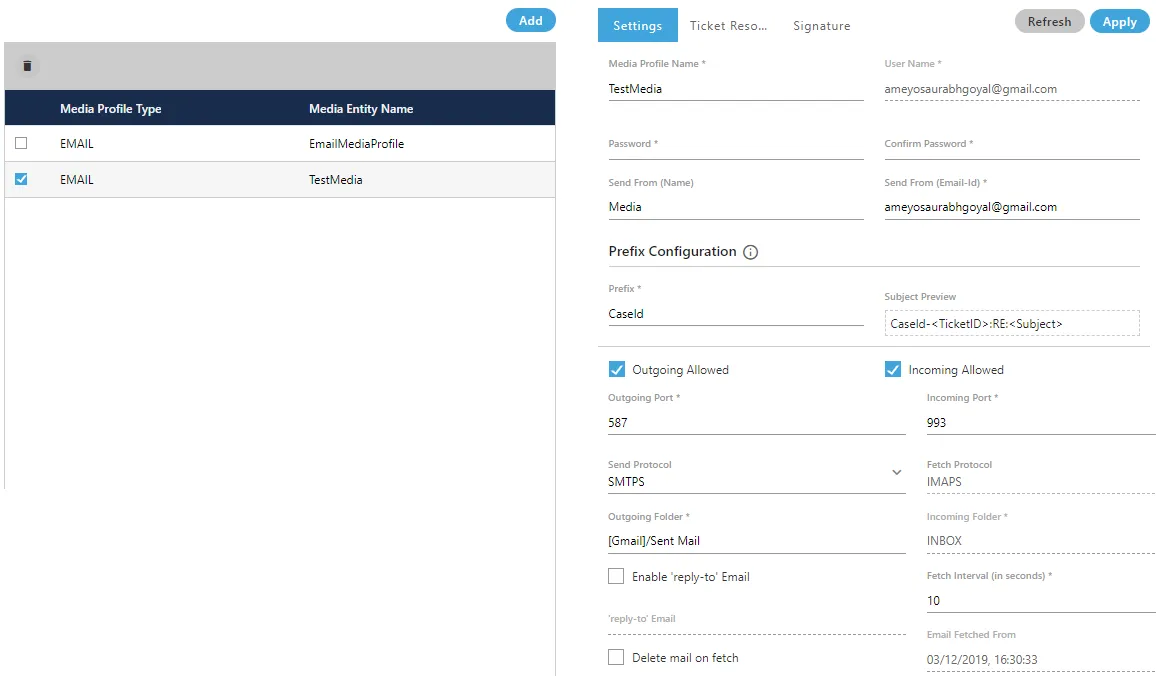Screen dimensions: 1156x676
Task: Edit the Send From (Name) field
Action: [736, 207]
